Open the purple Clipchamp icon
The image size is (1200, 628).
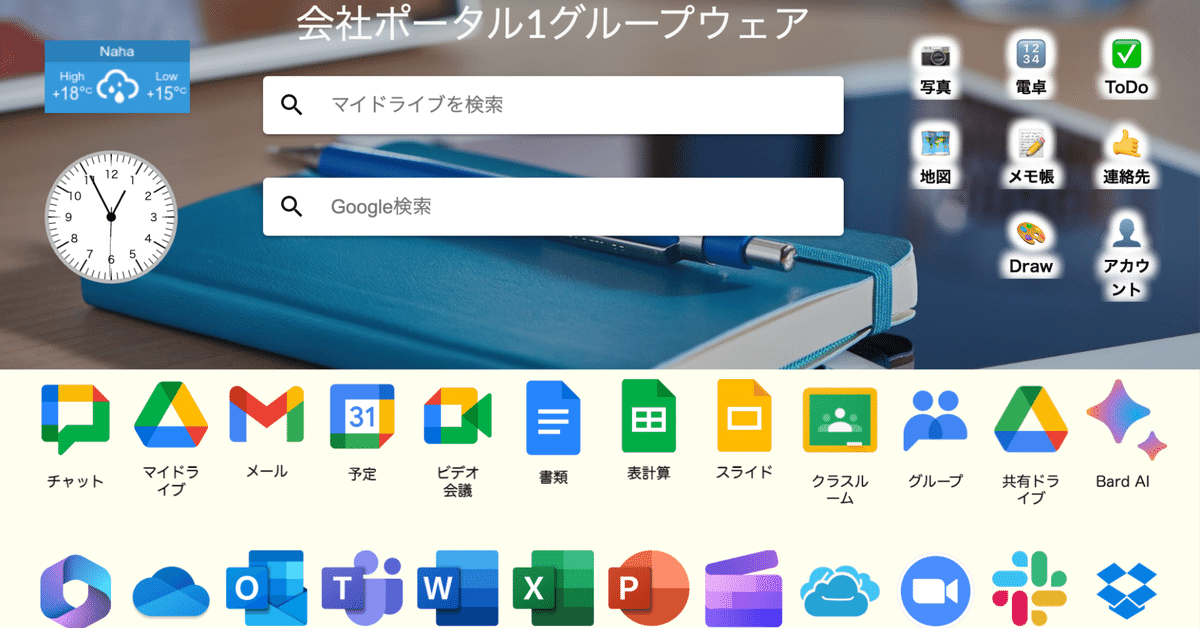[742, 590]
